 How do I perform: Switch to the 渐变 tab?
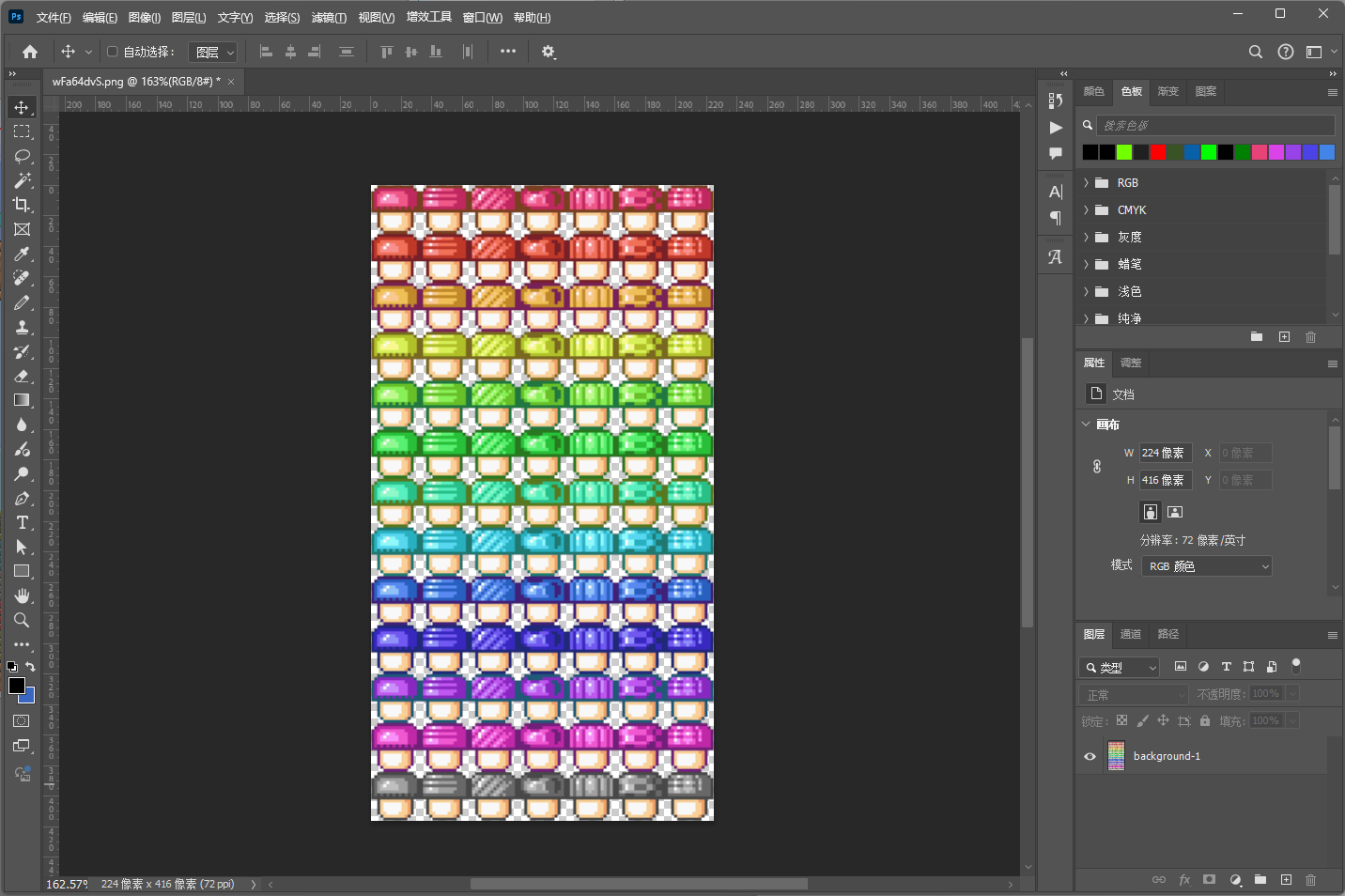[1167, 91]
